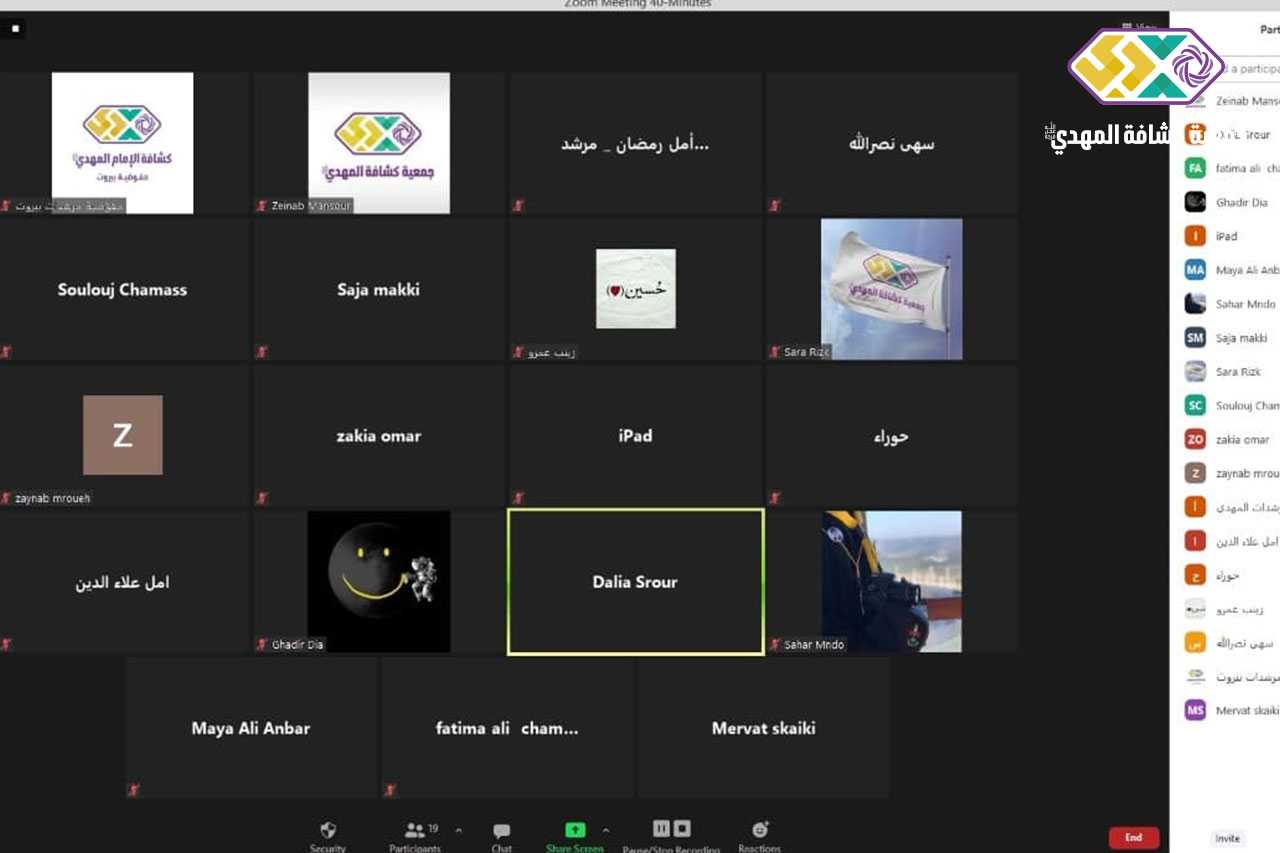The width and height of the screenshot is (1280, 853).
Task: Click the recording indicator in the top-left corner
Action: coord(15,29)
